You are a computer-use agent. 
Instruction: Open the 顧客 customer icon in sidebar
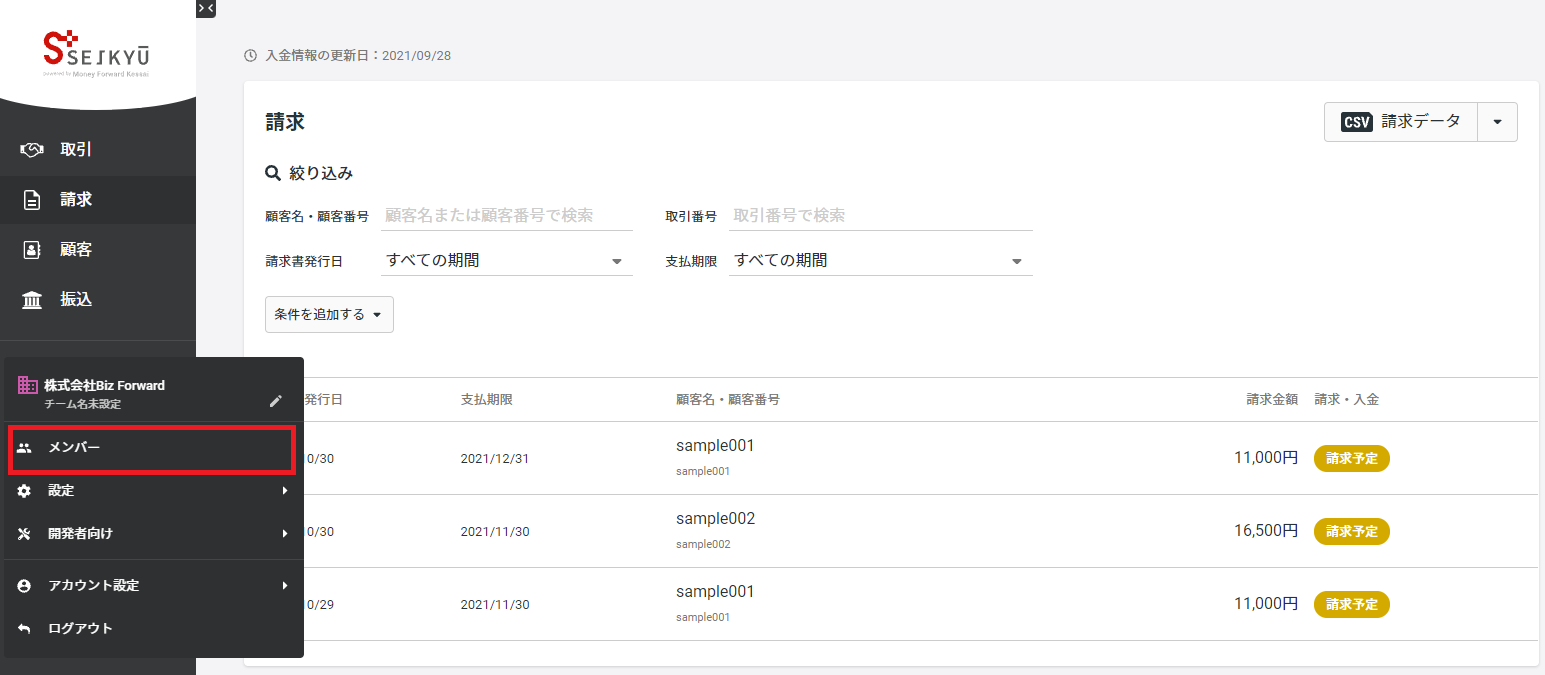[x=32, y=250]
